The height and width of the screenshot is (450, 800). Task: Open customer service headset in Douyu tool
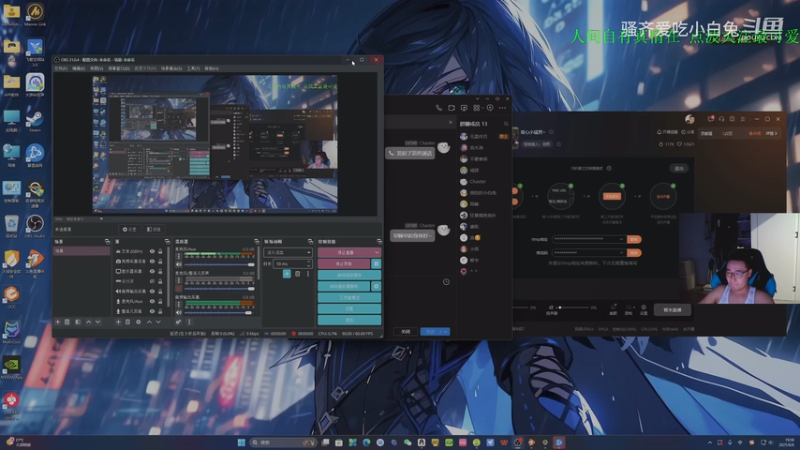click(721, 119)
